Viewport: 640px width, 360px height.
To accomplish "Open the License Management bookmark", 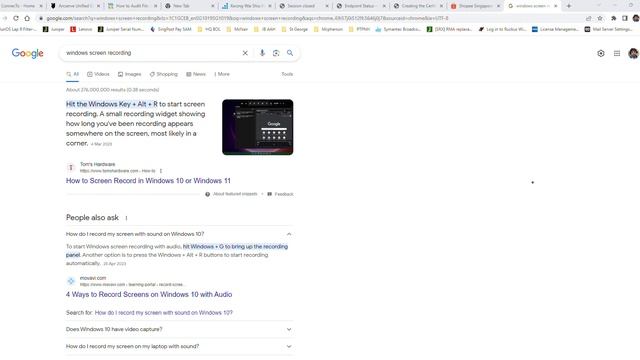I will (x=555, y=29).
